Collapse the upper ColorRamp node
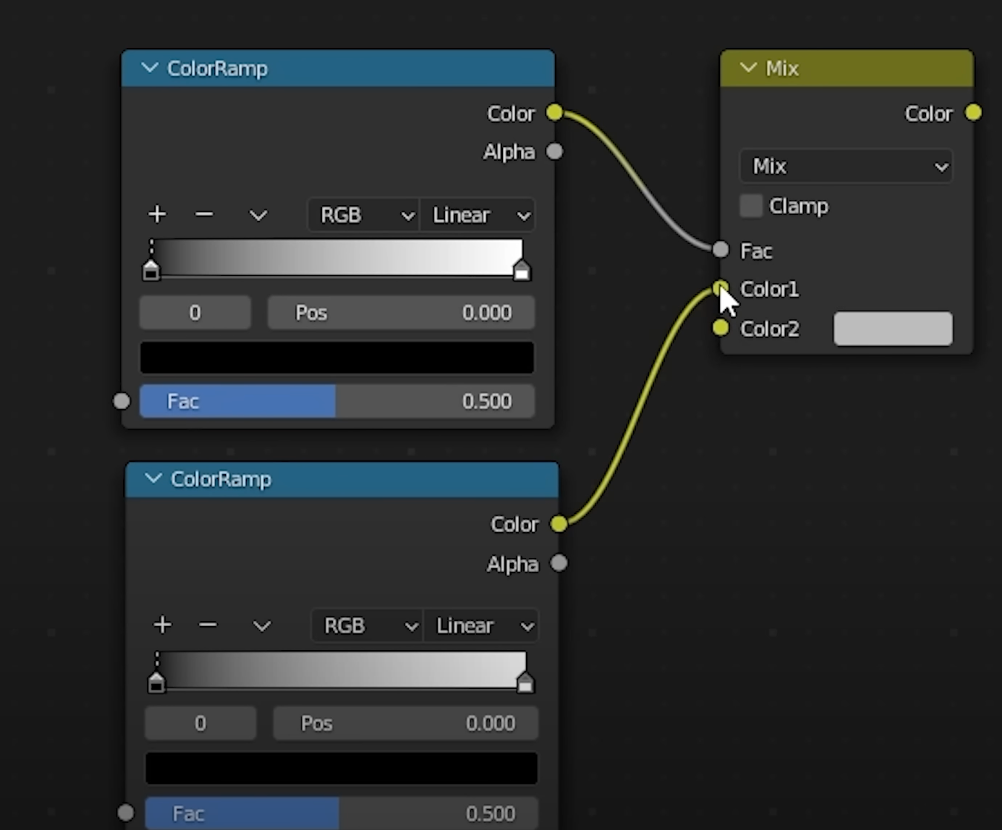Viewport: 1002px width, 830px height. [150, 68]
